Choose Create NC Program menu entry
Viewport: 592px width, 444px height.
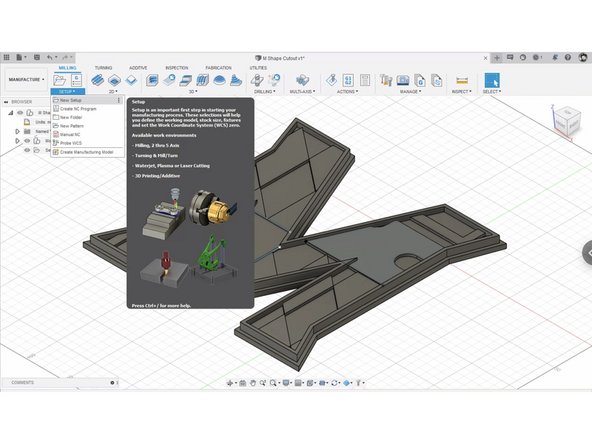pyautogui.click(x=87, y=109)
